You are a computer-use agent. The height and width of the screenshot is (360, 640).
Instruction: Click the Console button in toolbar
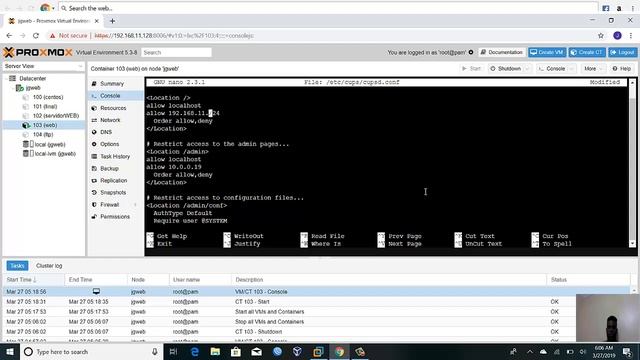coord(552,69)
